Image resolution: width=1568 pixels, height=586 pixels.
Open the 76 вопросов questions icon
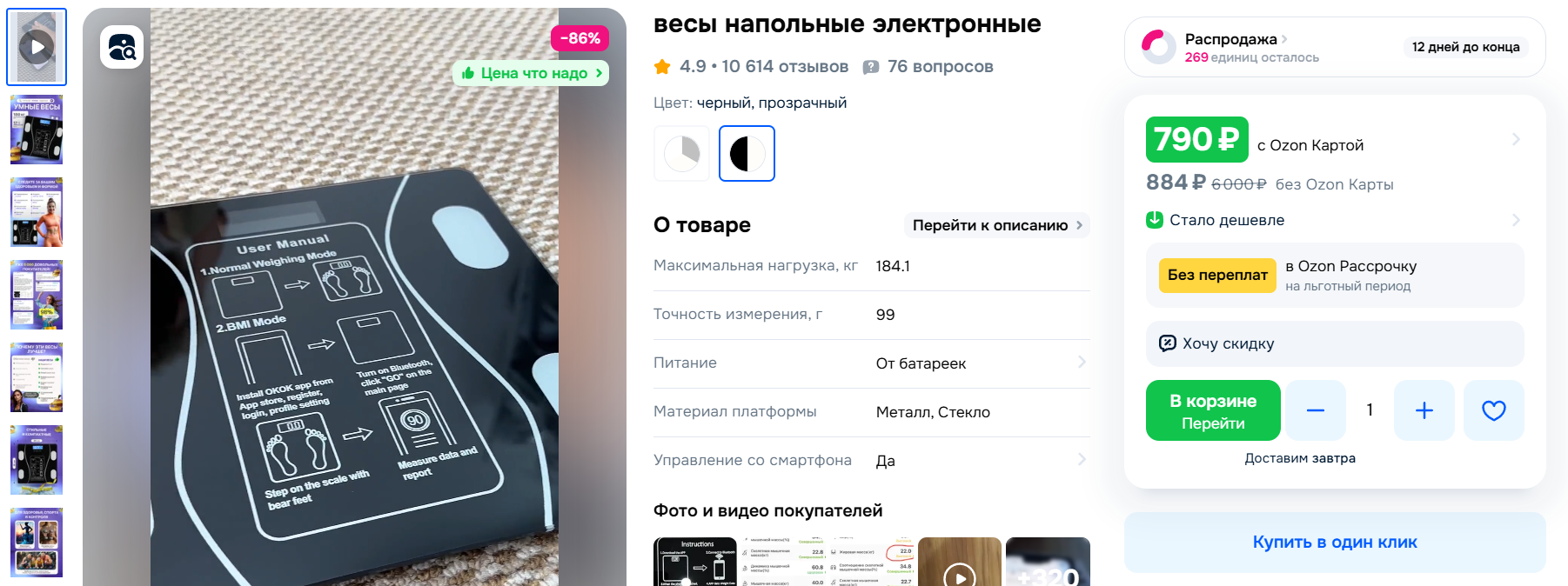(870, 67)
